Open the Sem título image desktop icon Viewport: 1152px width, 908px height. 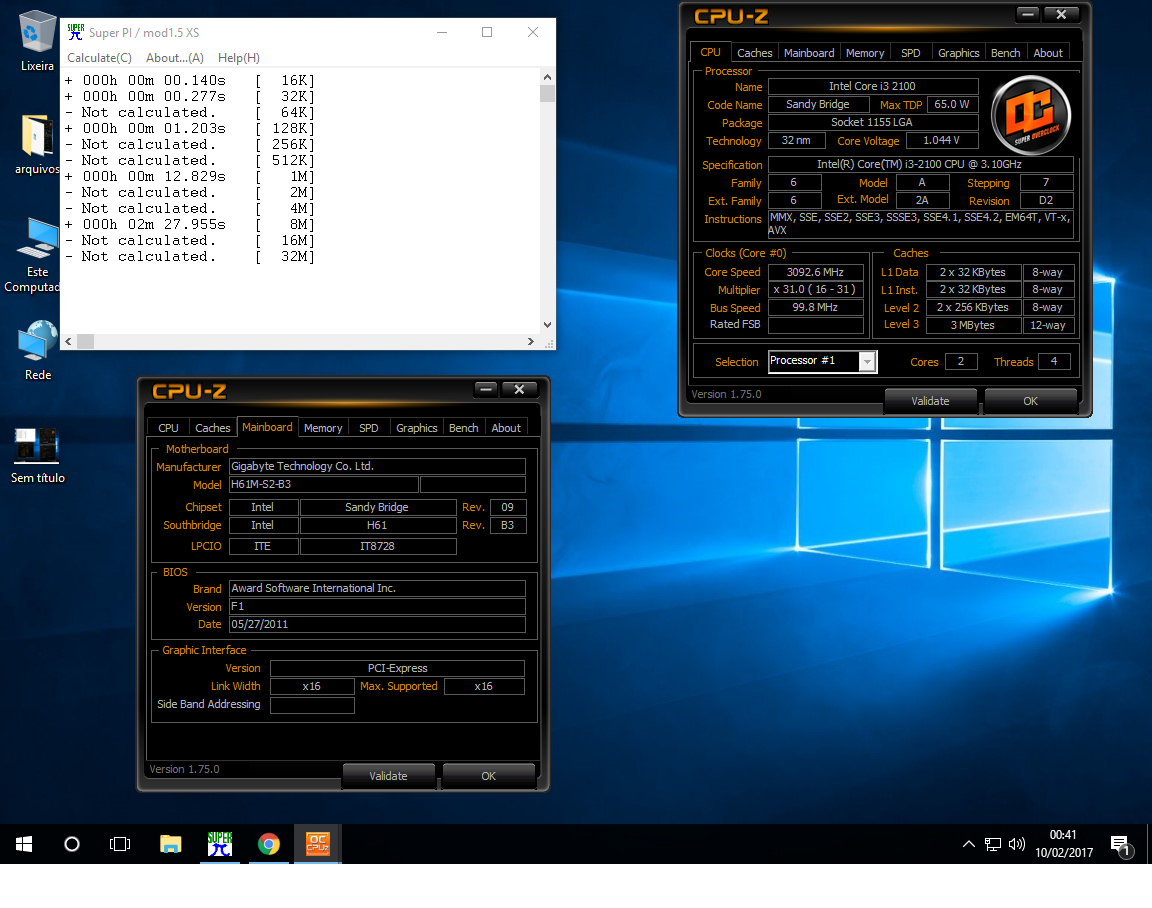pos(37,455)
